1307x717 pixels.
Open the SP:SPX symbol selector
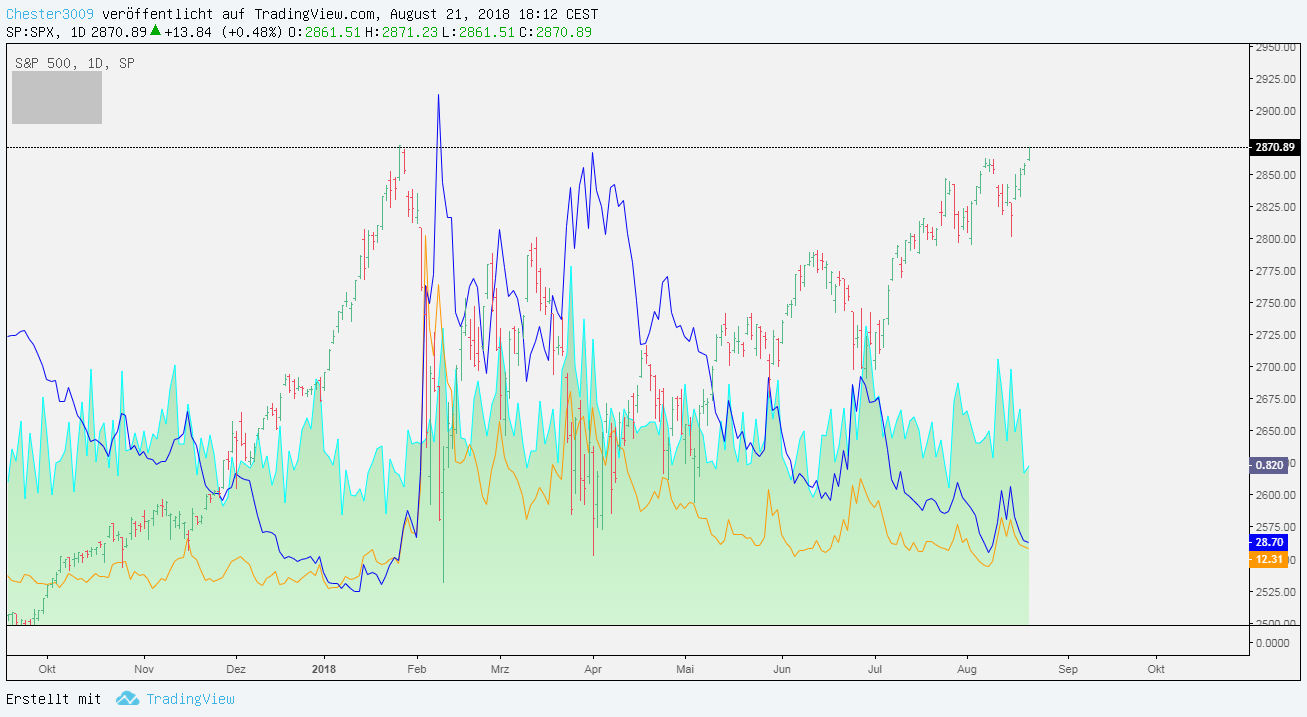pyautogui.click(x=32, y=32)
